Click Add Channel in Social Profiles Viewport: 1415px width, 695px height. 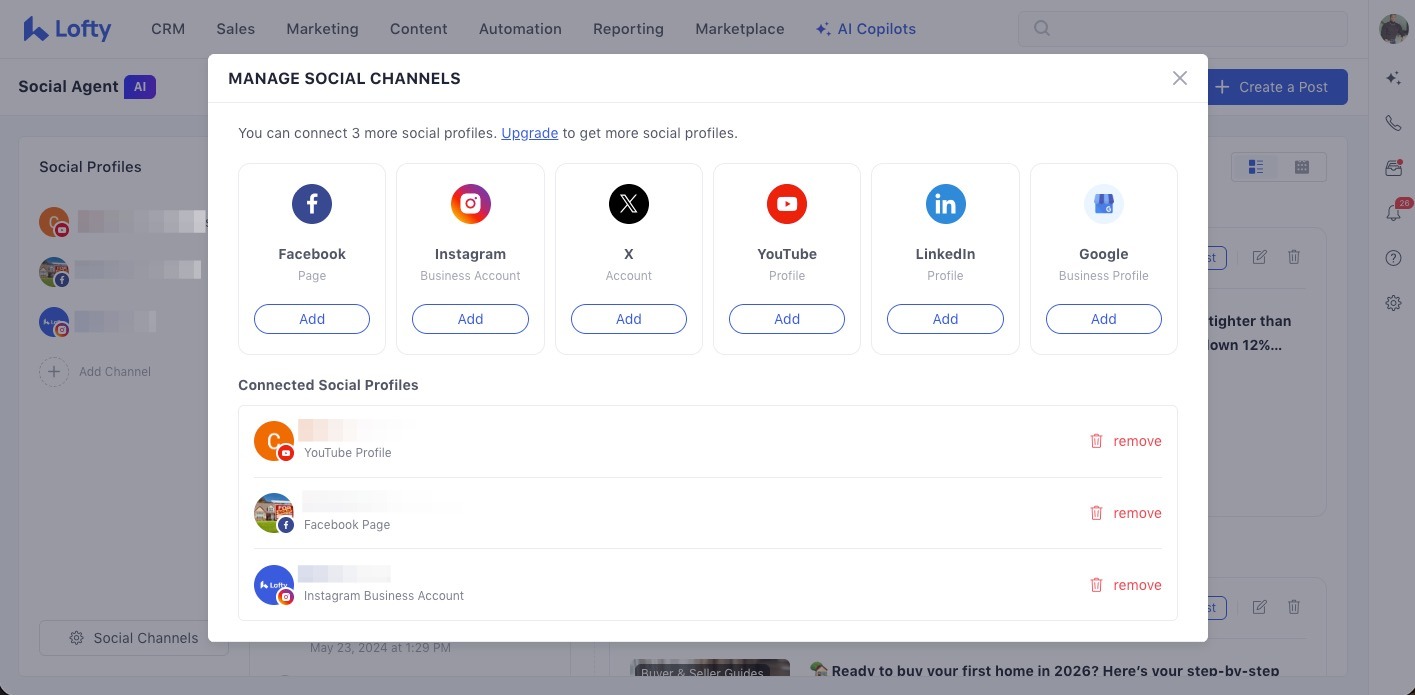95,371
